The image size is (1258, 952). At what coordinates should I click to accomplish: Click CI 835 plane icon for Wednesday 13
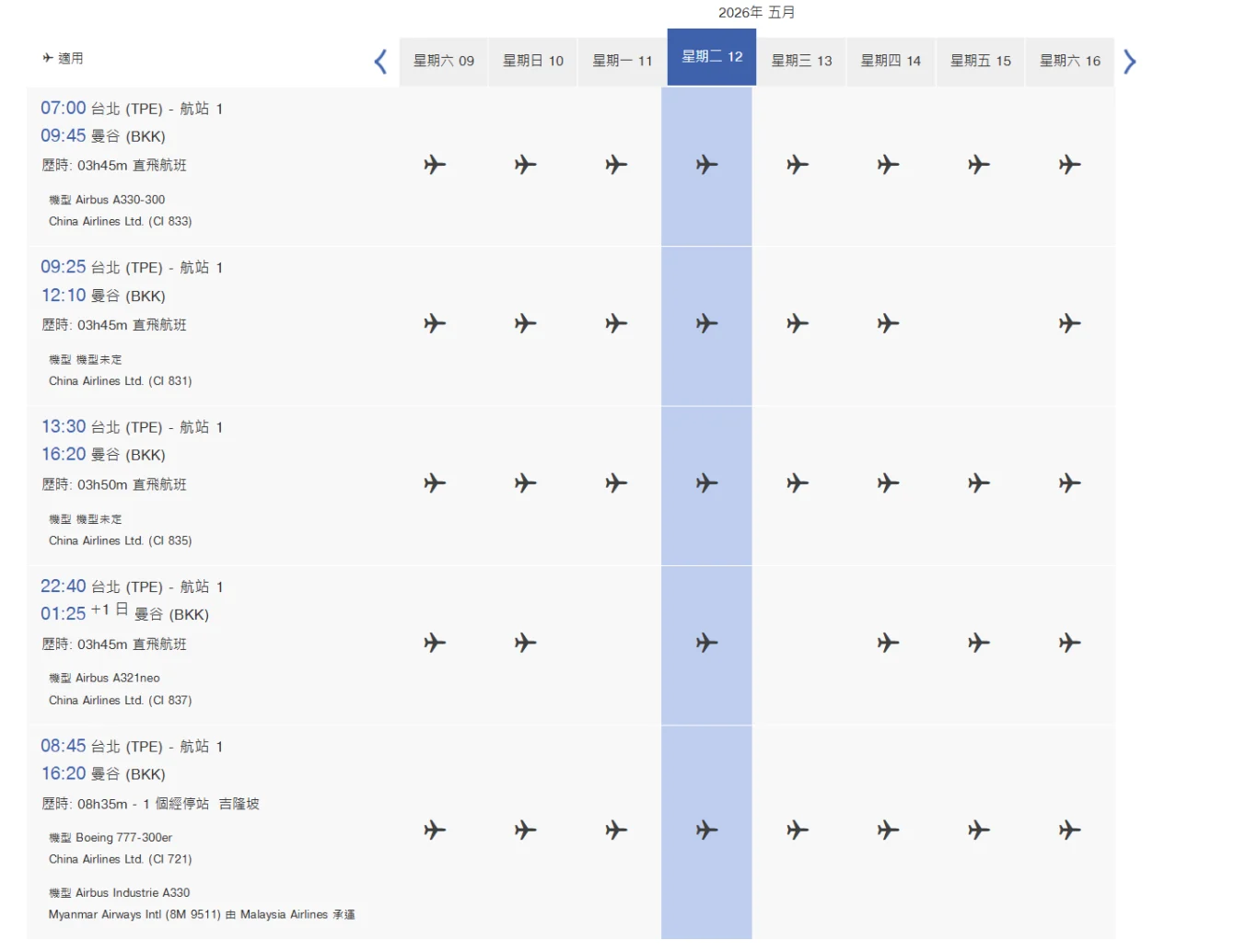(798, 483)
